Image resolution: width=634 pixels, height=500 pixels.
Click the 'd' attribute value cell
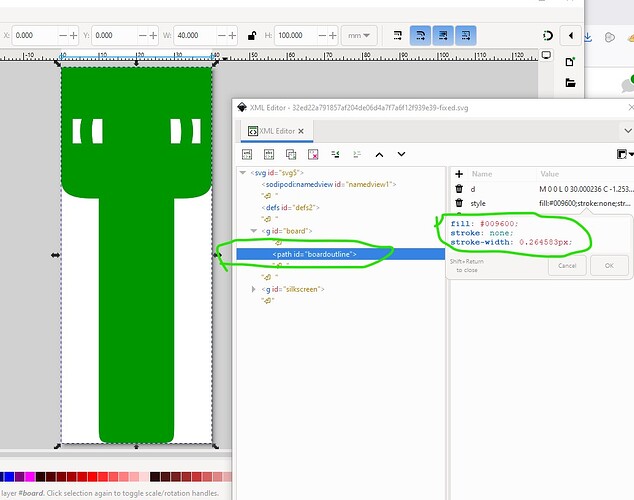[585, 189]
